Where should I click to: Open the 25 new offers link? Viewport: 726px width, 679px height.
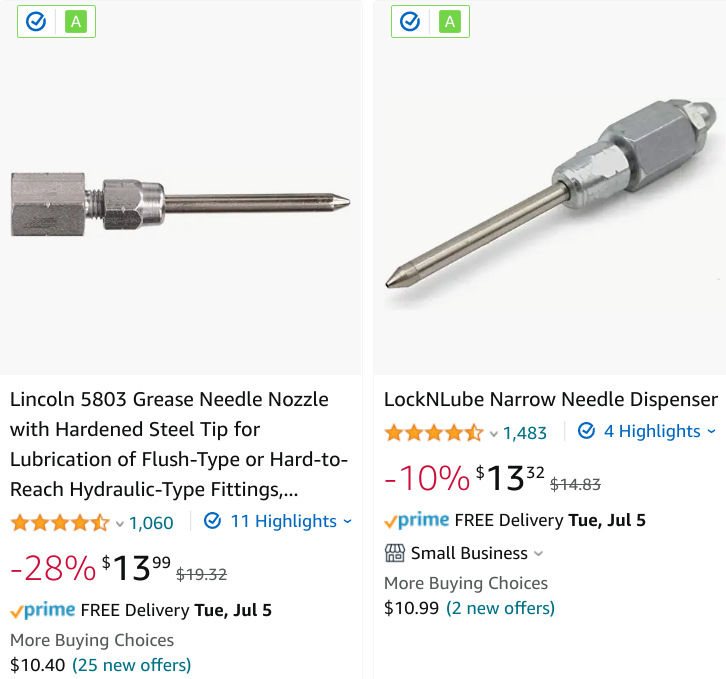(131, 664)
